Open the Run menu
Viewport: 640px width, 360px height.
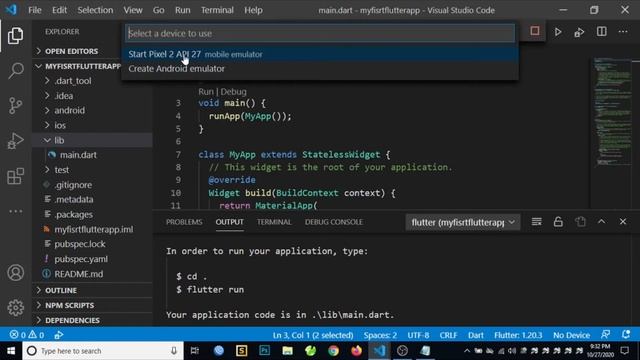click(x=182, y=10)
